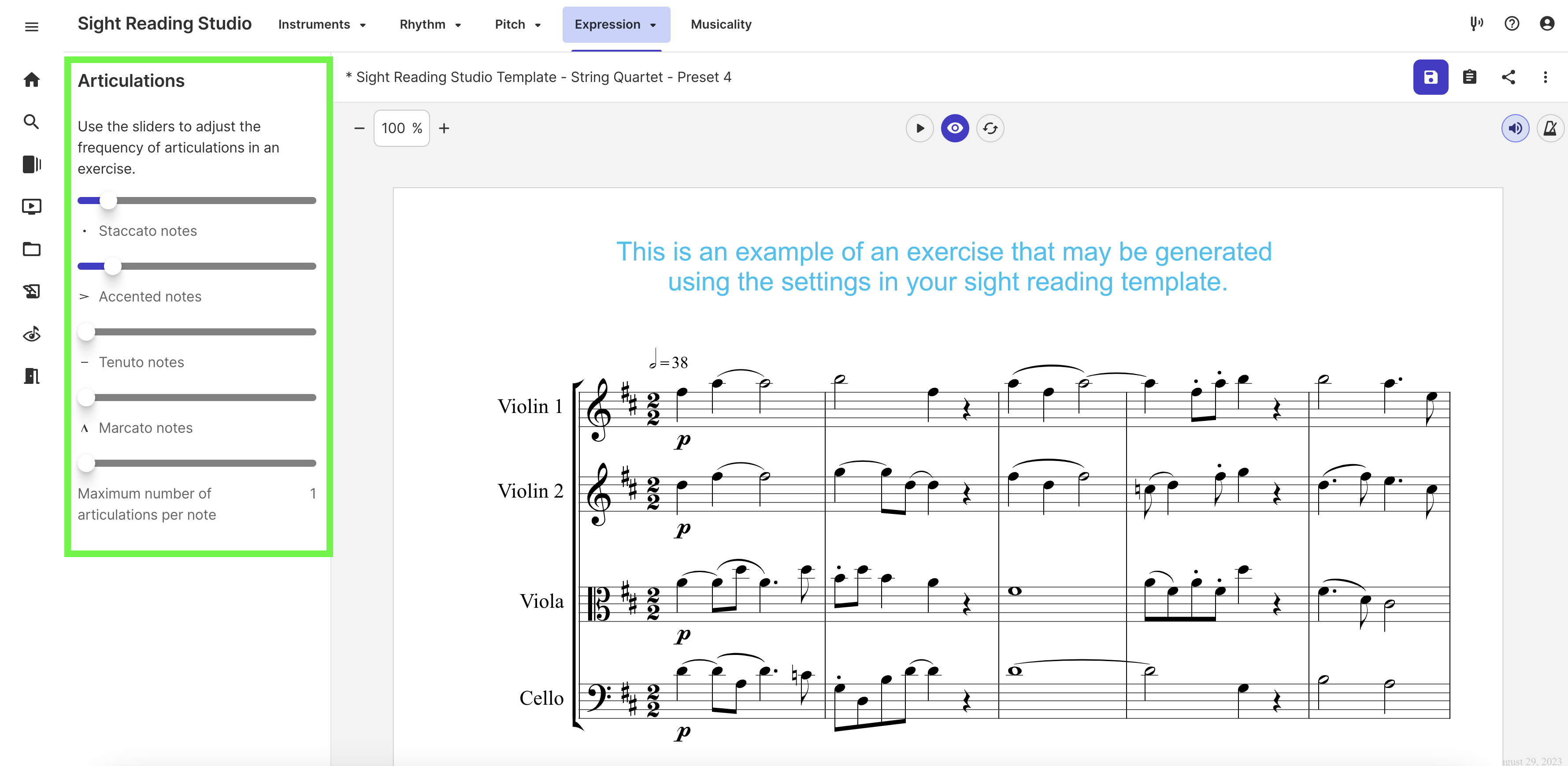Regenerate the example exercise
The height and width of the screenshot is (766, 1568).
[990, 129]
